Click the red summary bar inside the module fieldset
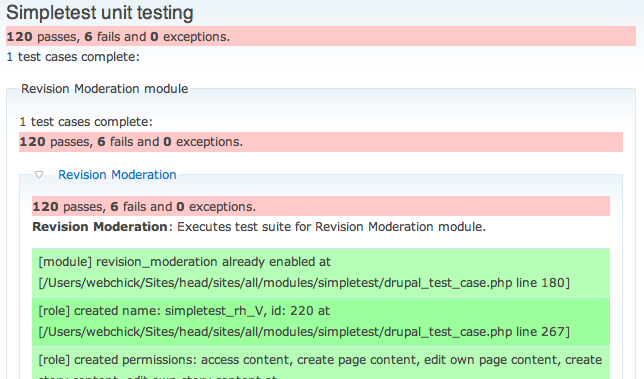The width and height of the screenshot is (644, 379). [321, 142]
